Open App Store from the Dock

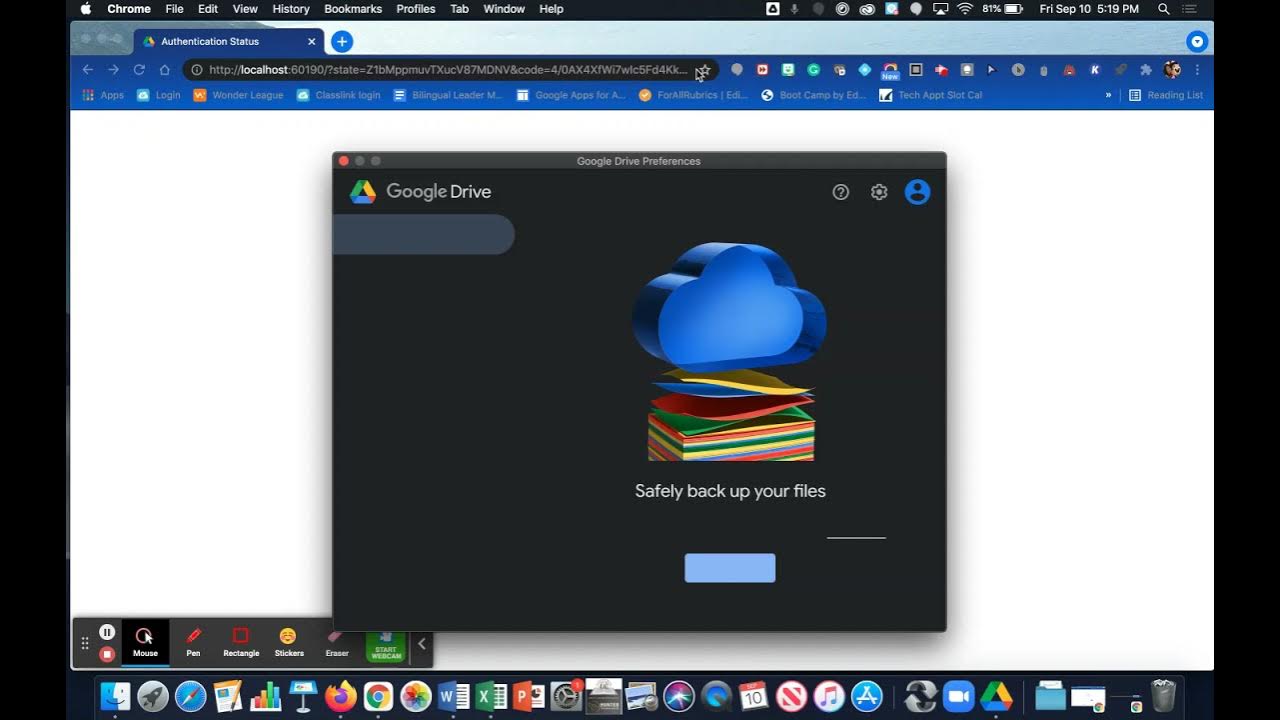click(866, 696)
